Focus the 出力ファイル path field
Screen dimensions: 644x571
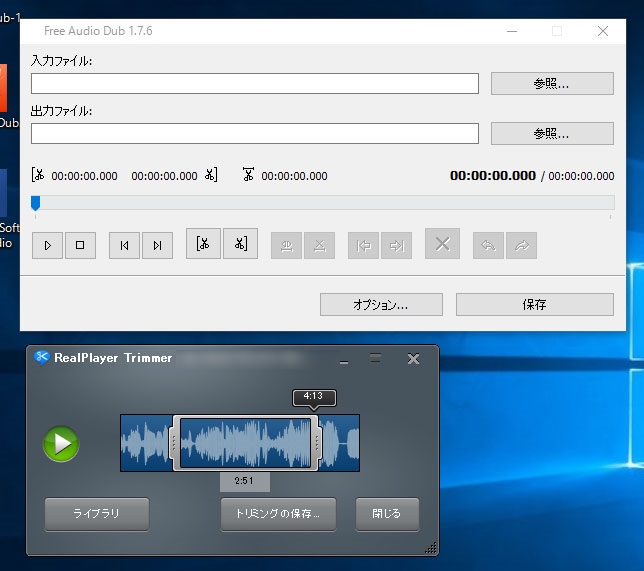255,134
